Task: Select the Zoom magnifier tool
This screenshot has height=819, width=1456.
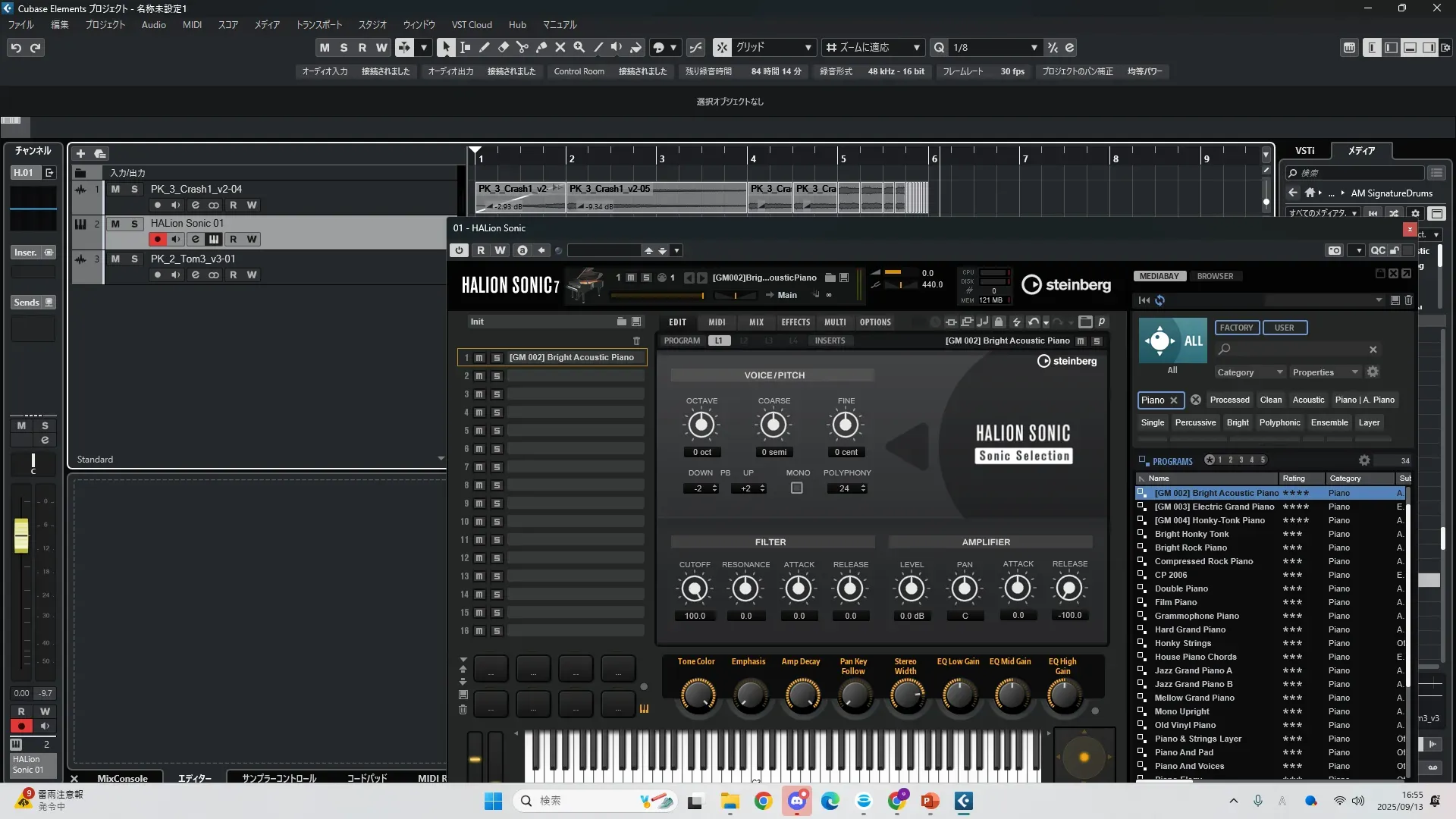Action: (x=579, y=48)
